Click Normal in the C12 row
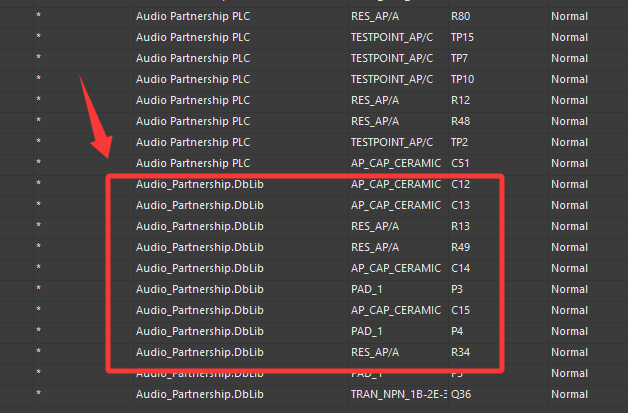This screenshot has height=413, width=628. 569,184
